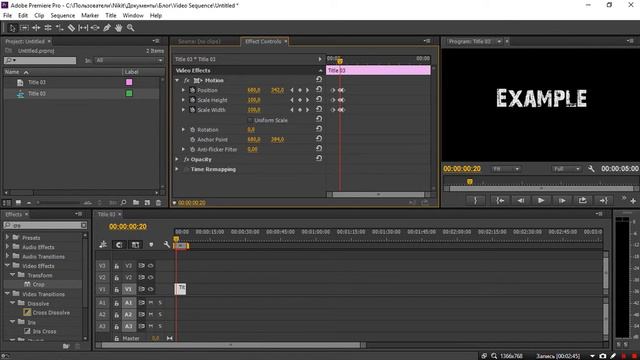Step forward one frame
Screen dimensions: 640x360
pos(562,200)
